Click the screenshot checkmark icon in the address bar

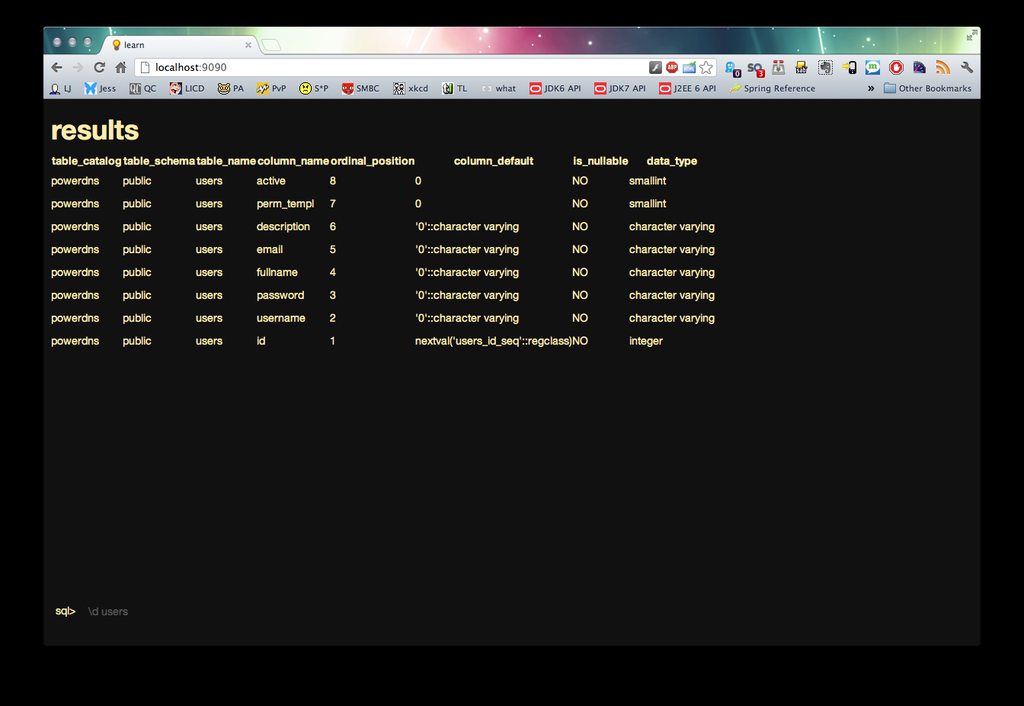point(689,67)
